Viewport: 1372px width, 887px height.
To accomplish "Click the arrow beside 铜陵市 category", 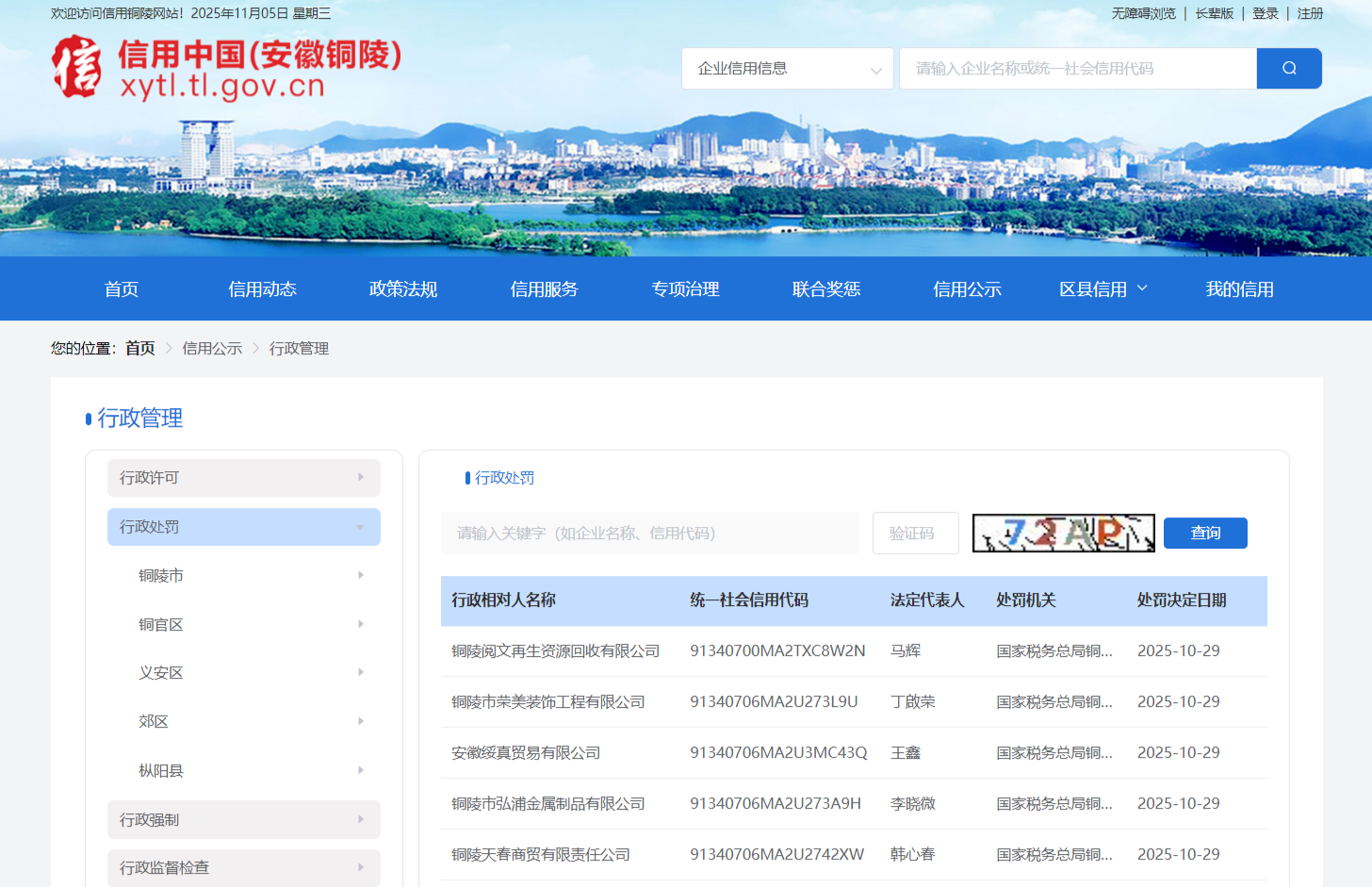I will [360, 575].
